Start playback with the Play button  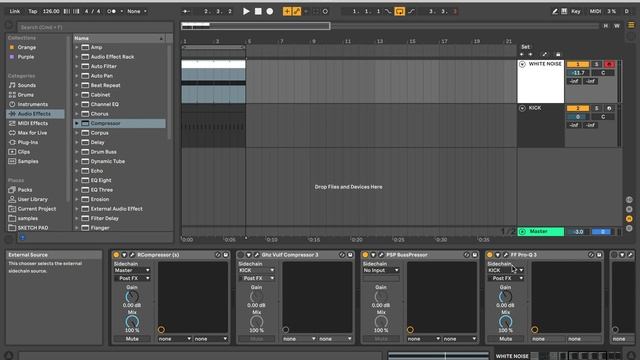tap(246, 11)
